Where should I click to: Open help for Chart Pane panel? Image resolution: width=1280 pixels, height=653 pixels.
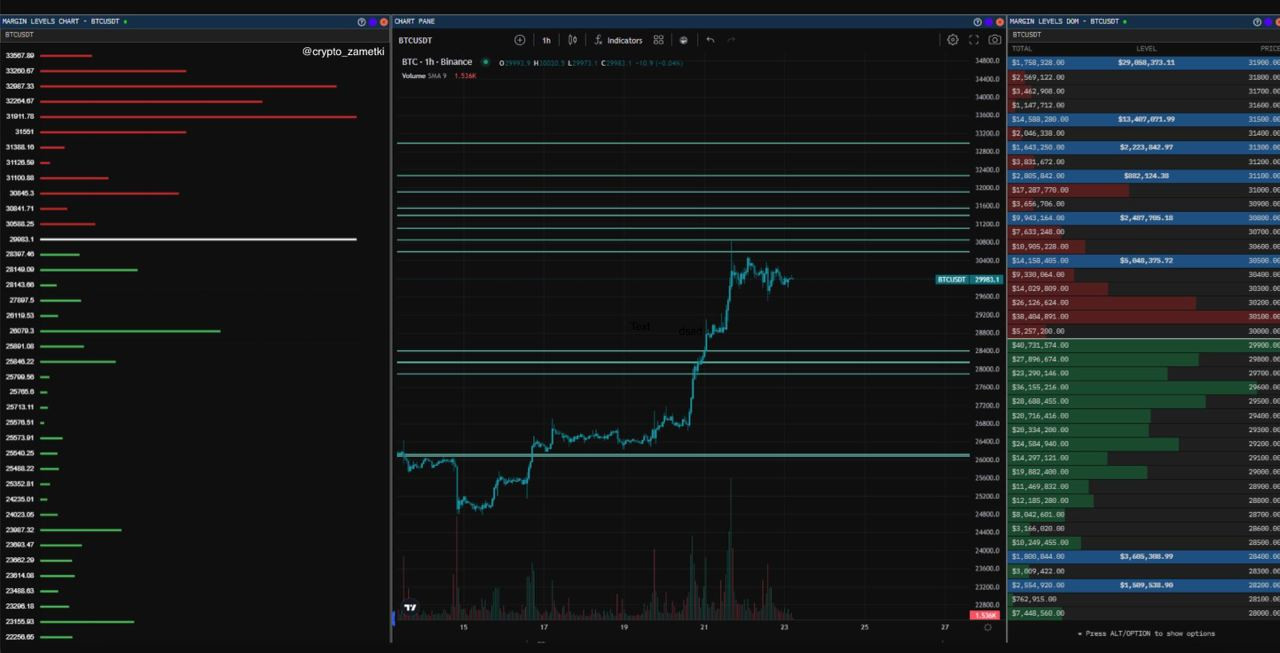(x=978, y=21)
